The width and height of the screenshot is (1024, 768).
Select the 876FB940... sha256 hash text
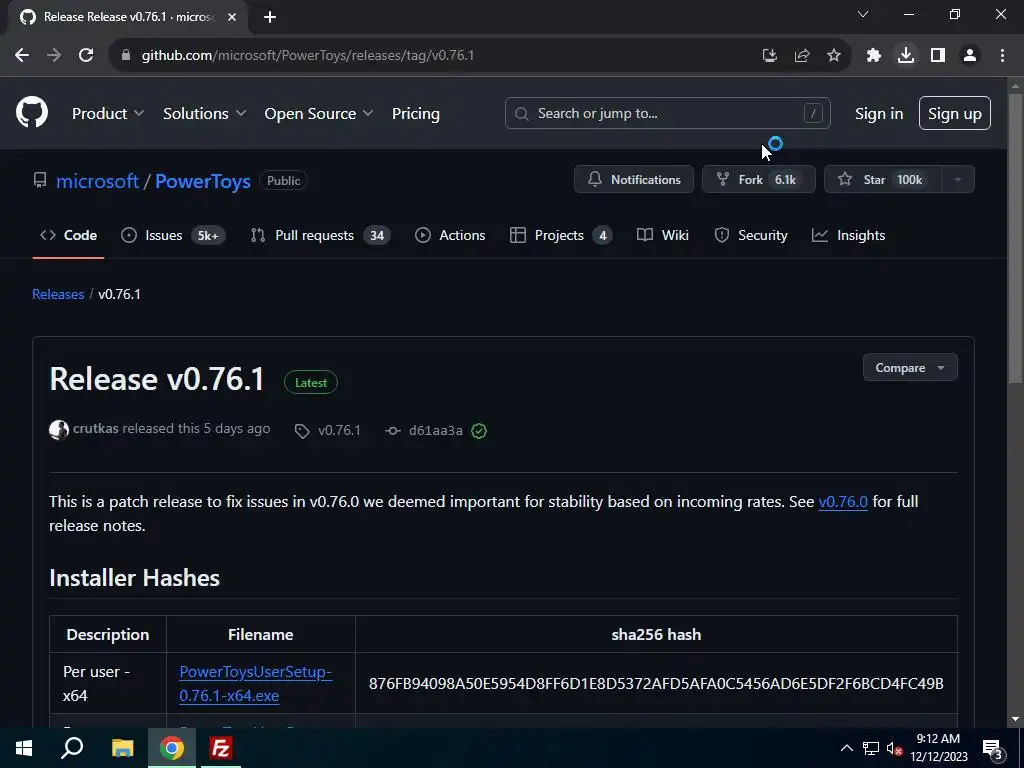coord(656,684)
